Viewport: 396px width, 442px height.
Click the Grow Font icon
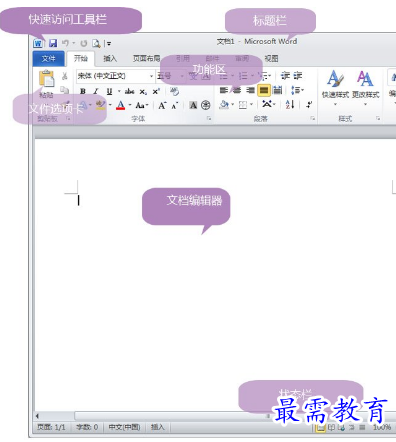[x=162, y=106]
